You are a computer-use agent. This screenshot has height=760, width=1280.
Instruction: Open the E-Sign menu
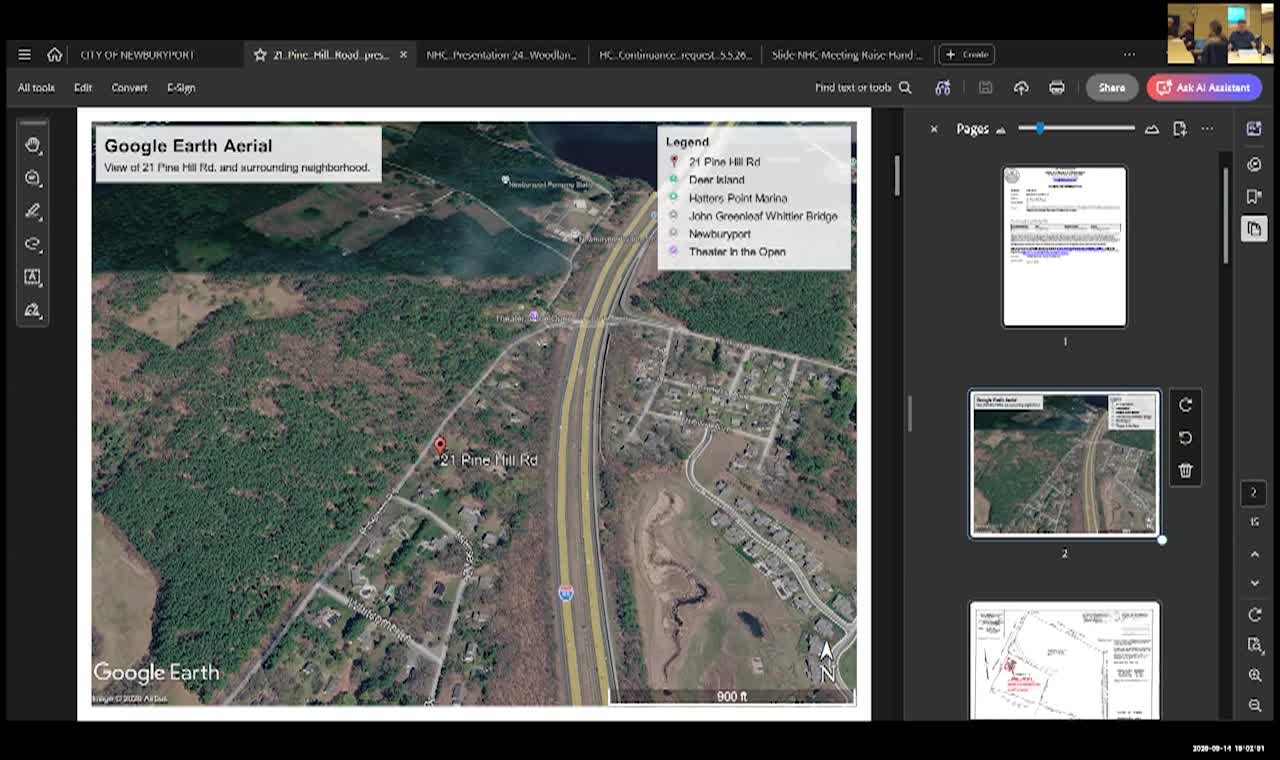[x=181, y=88]
